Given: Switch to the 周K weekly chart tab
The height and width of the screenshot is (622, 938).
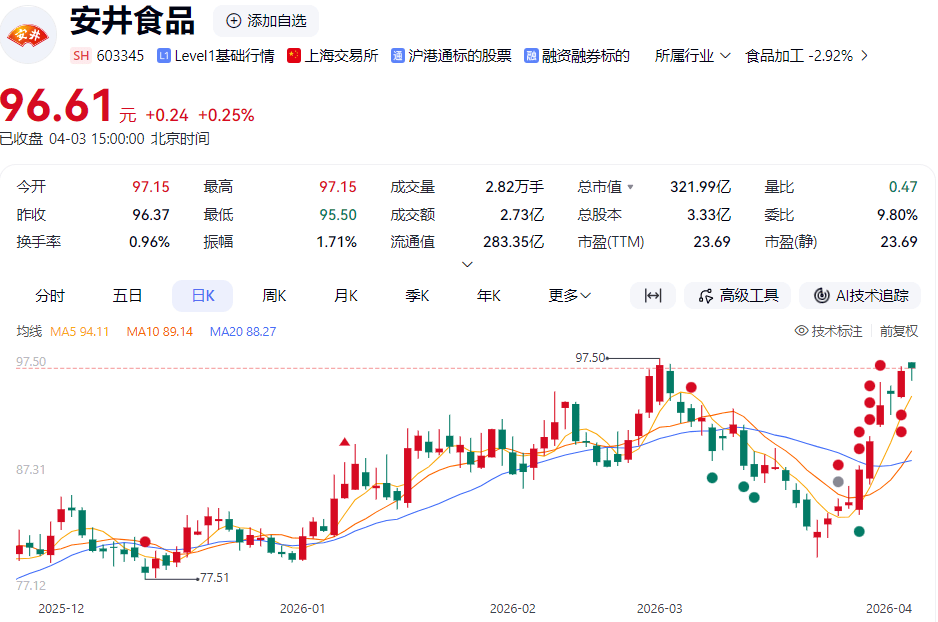Looking at the screenshot, I should (273, 294).
